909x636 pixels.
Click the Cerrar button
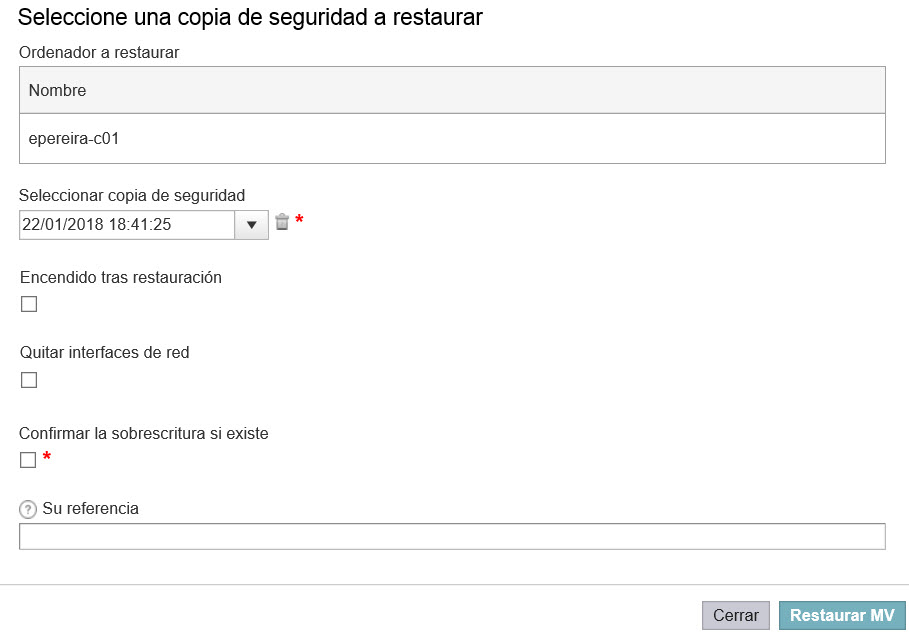tap(736, 615)
